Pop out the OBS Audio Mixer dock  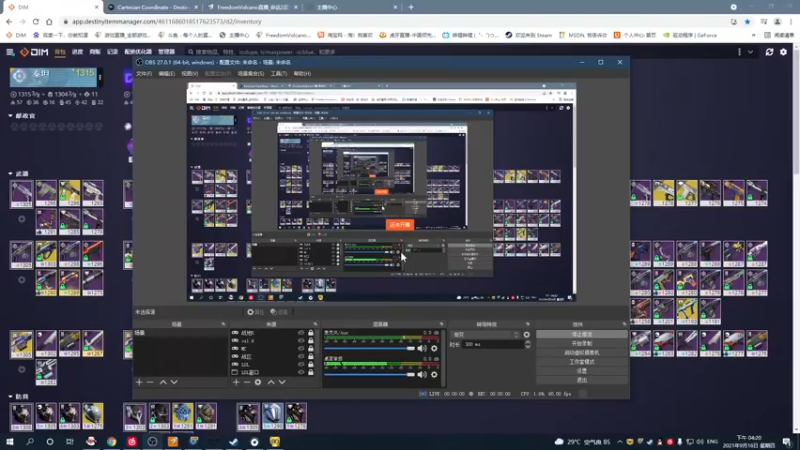(x=441, y=324)
